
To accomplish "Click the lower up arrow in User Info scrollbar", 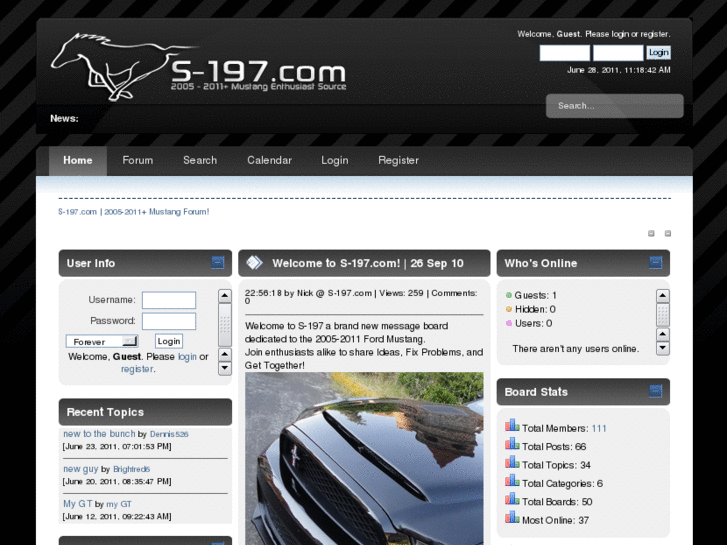I will click(x=225, y=355).
